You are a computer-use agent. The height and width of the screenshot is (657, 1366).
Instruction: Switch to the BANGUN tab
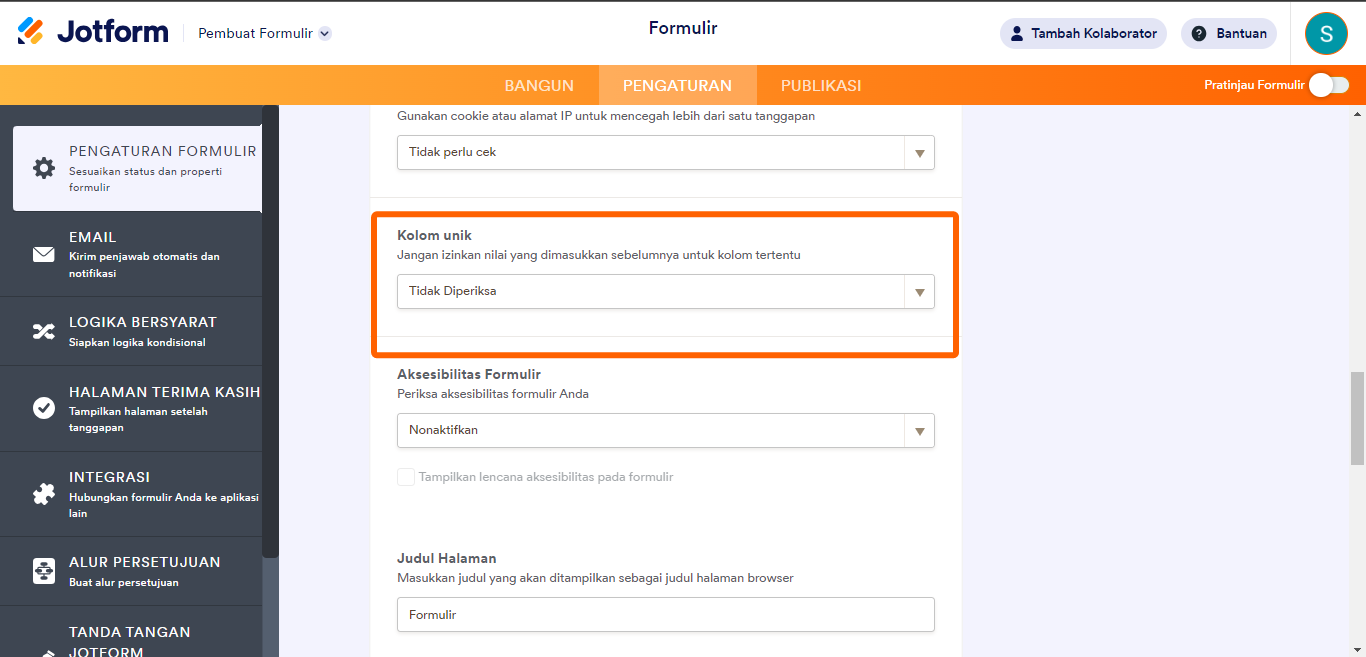click(x=539, y=86)
